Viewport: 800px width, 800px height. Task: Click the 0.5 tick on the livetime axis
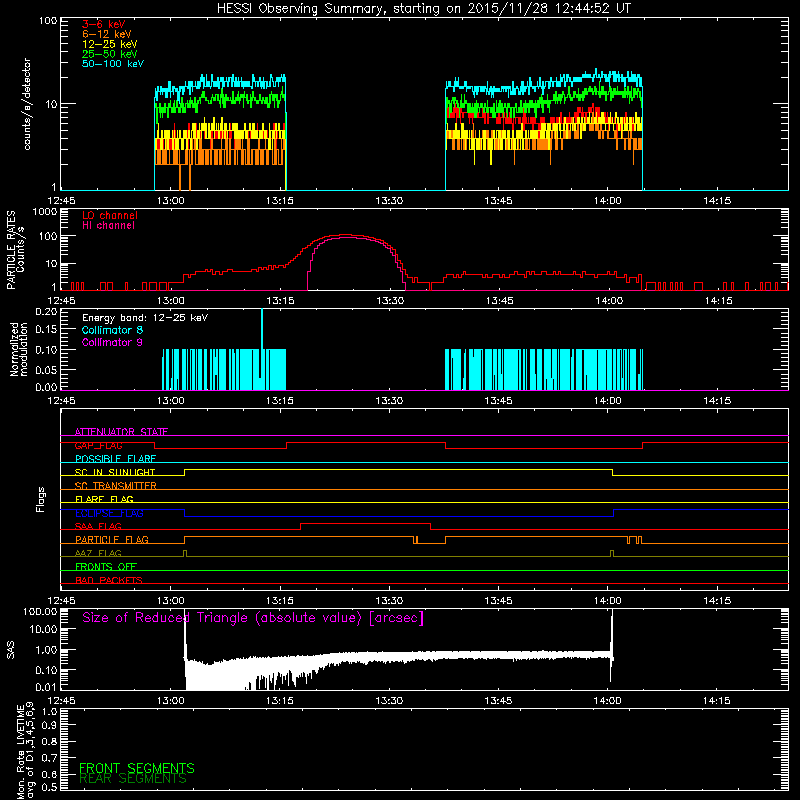[49, 788]
